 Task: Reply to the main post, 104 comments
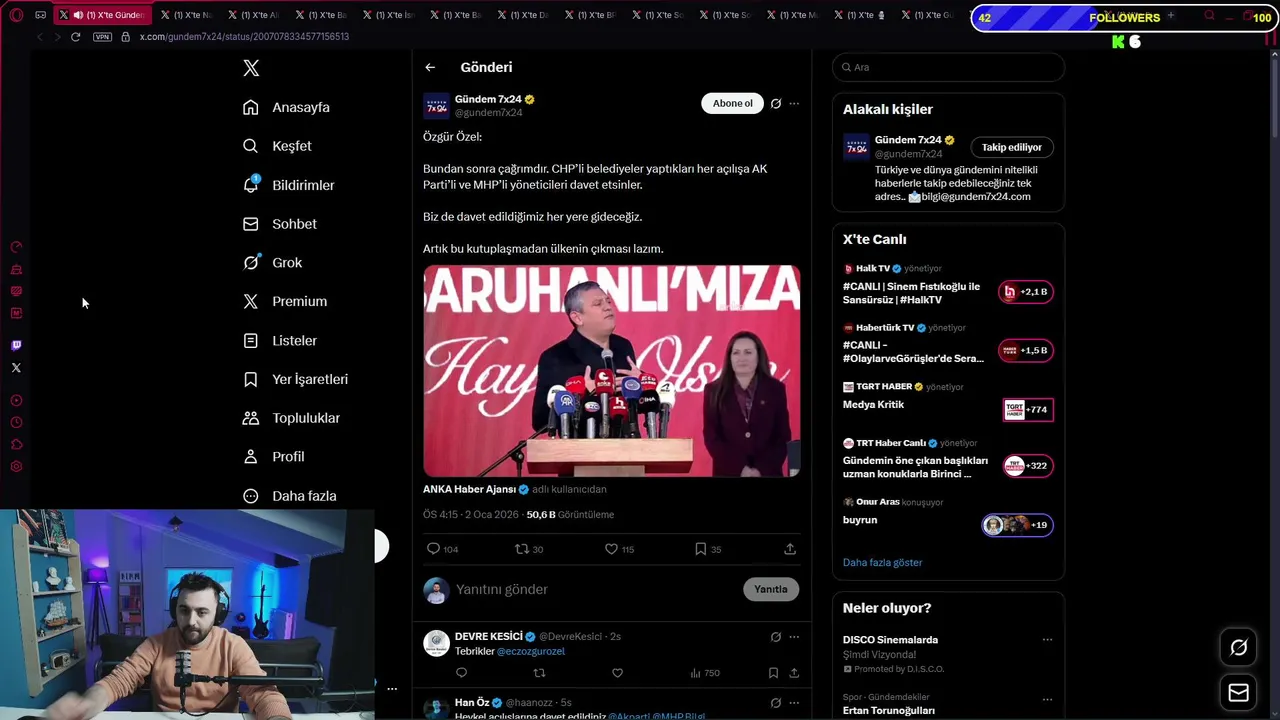click(442, 549)
